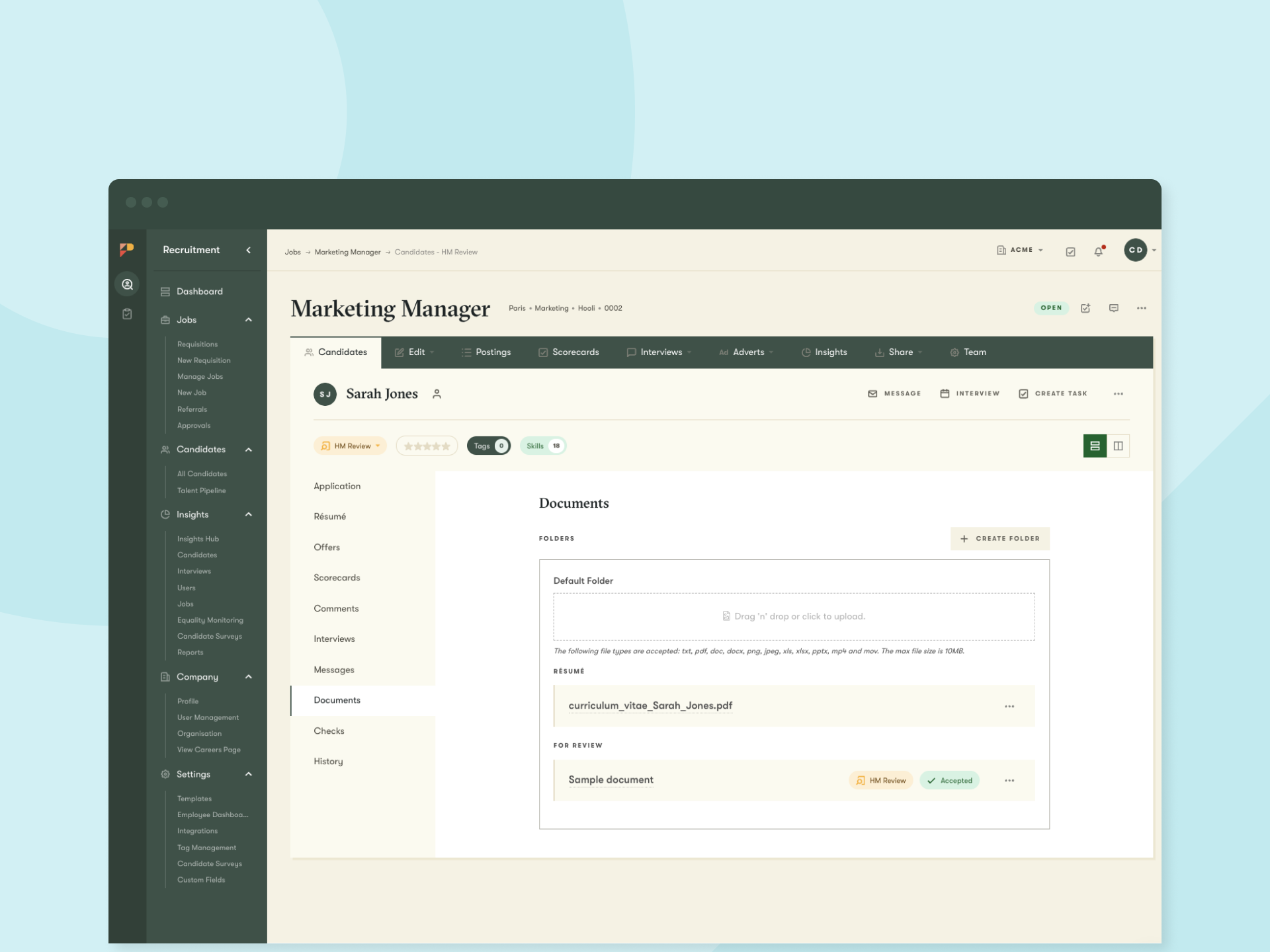Click the clipboard icon in left rail

pos(127,314)
